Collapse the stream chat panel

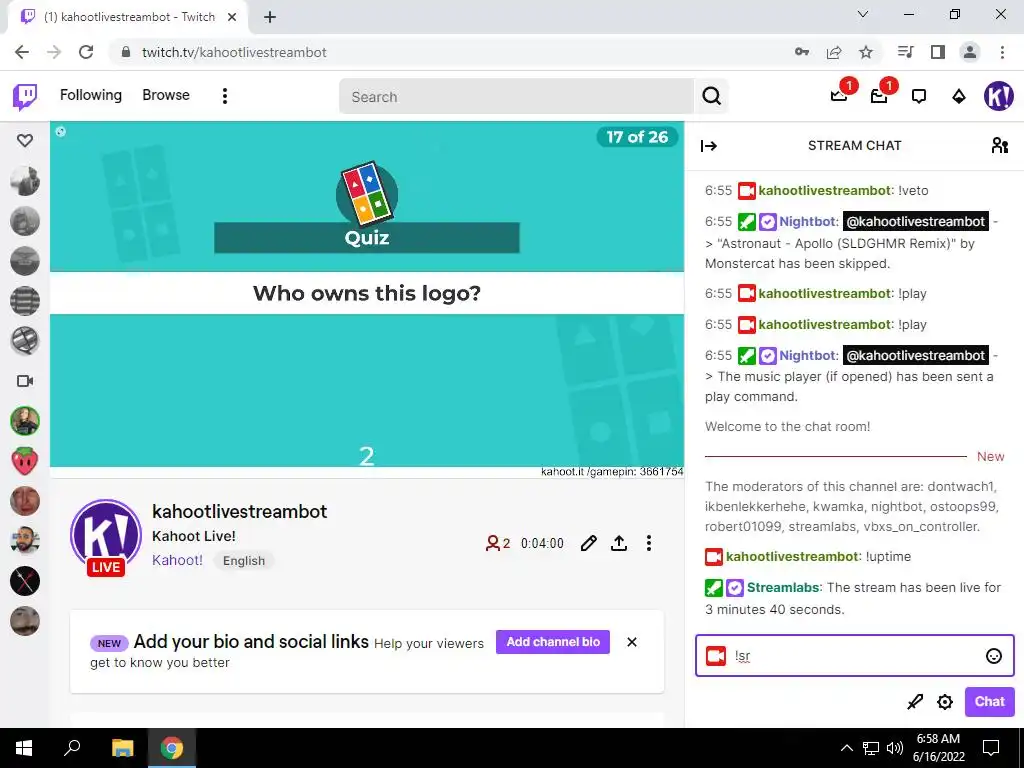pyautogui.click(x=709, y=146)
